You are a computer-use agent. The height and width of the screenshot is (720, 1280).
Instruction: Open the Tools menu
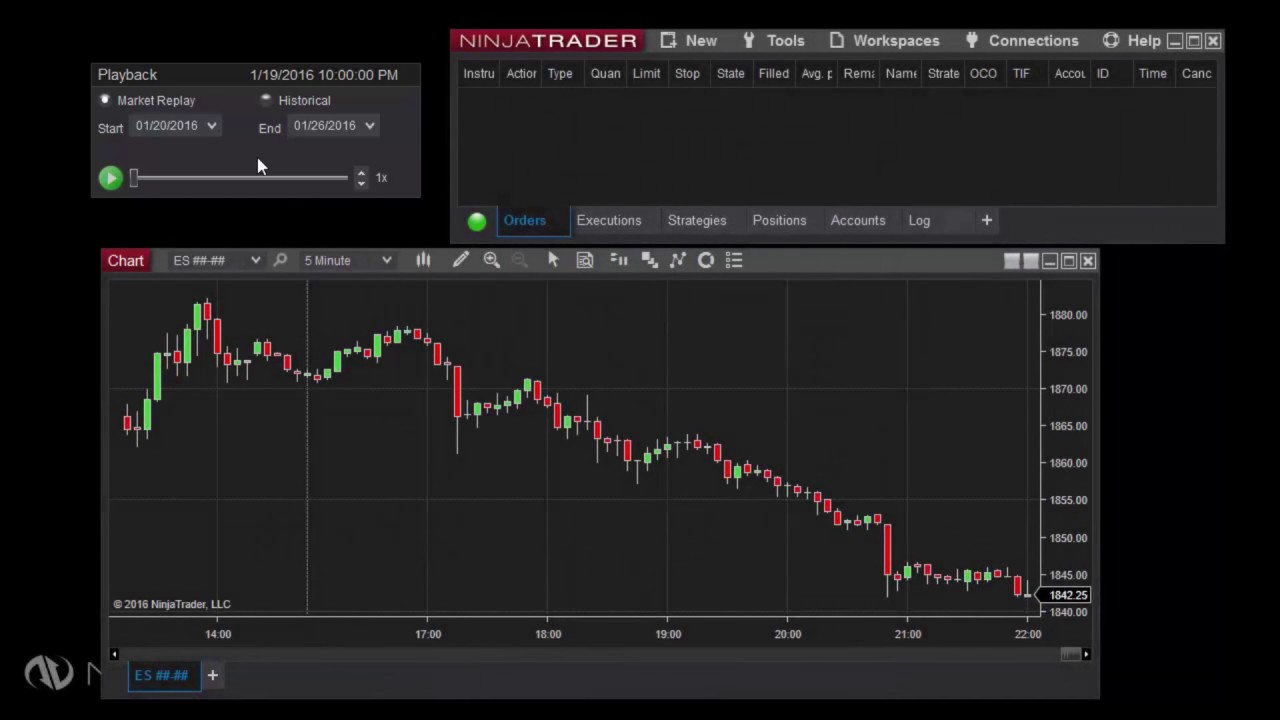[773, 41]
